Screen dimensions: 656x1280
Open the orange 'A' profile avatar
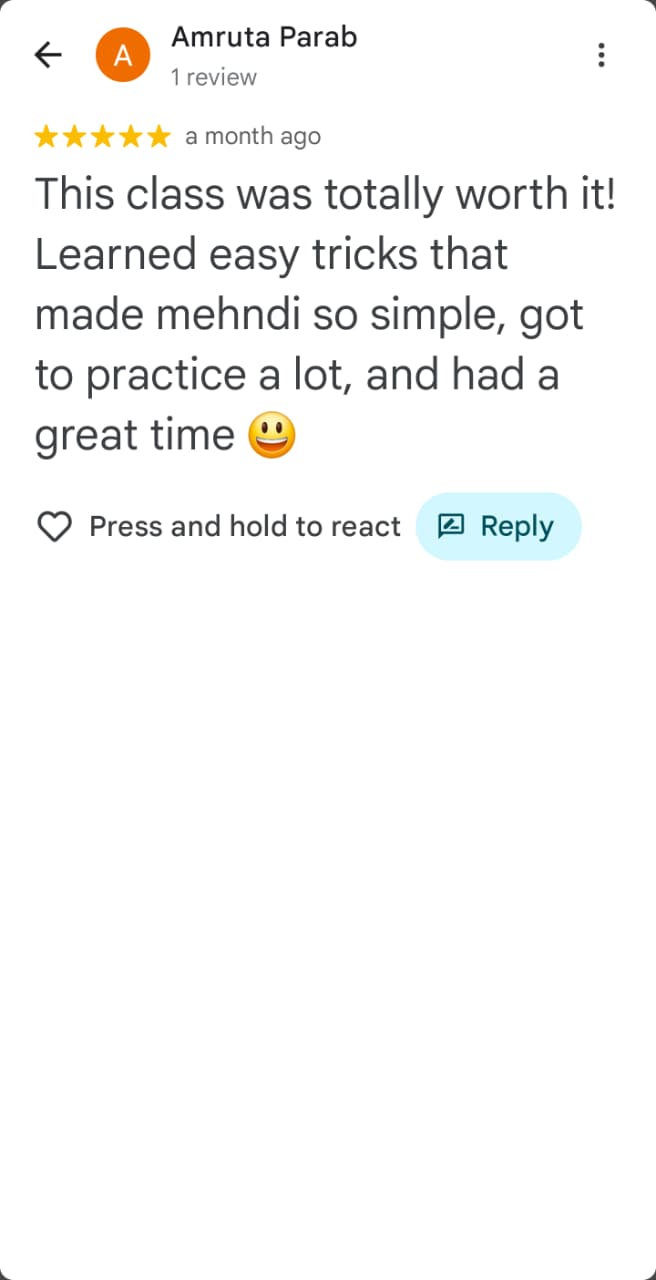click(x=123, y=55)
